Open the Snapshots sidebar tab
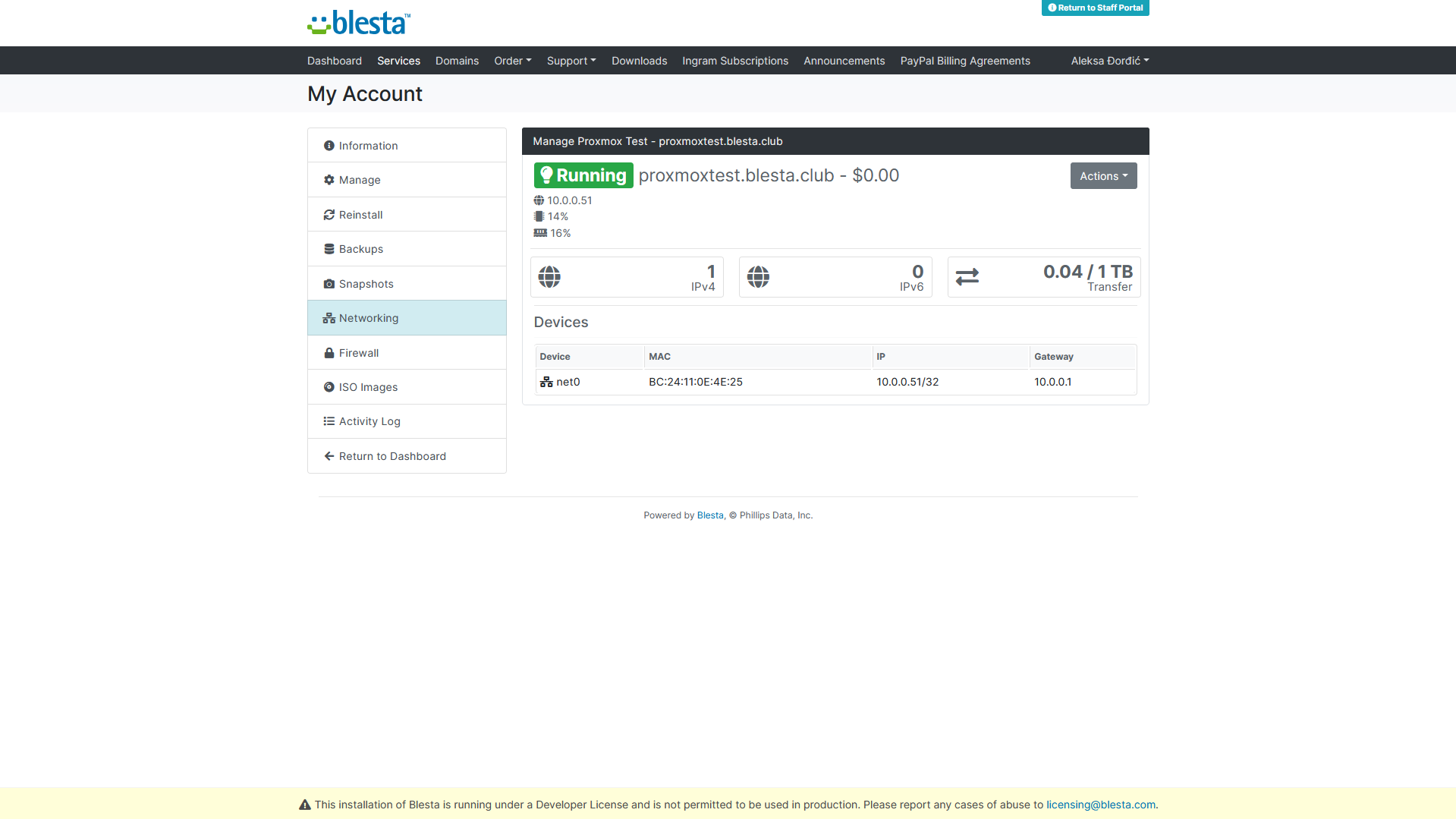The image size is (1456, 819). 407,284
